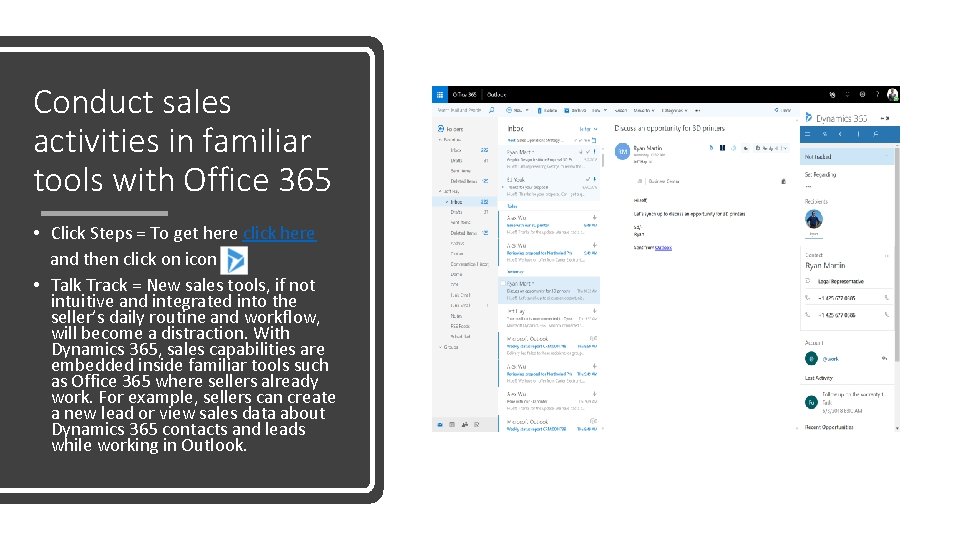Open the Dynamics 365 pane hamburger menu
Screen dimensions: 960x540
808,134
